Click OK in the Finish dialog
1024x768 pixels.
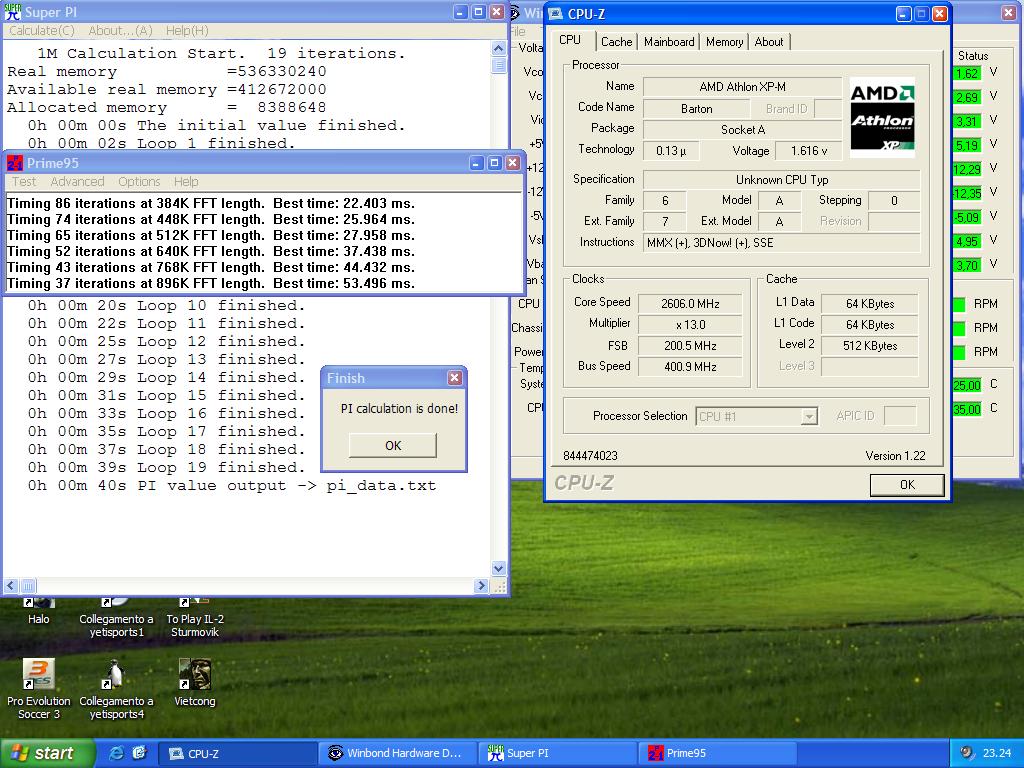(393, 445)
